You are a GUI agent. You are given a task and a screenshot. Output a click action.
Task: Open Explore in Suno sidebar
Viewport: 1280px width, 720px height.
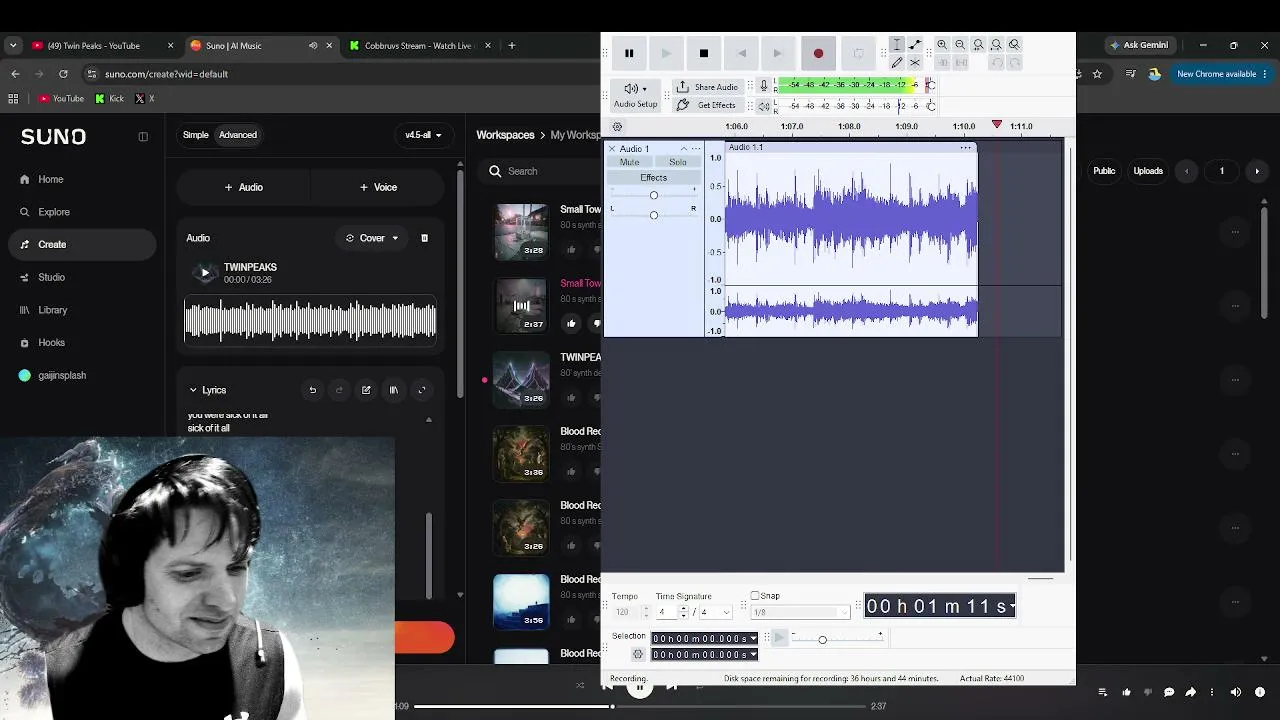pos(54,212)
